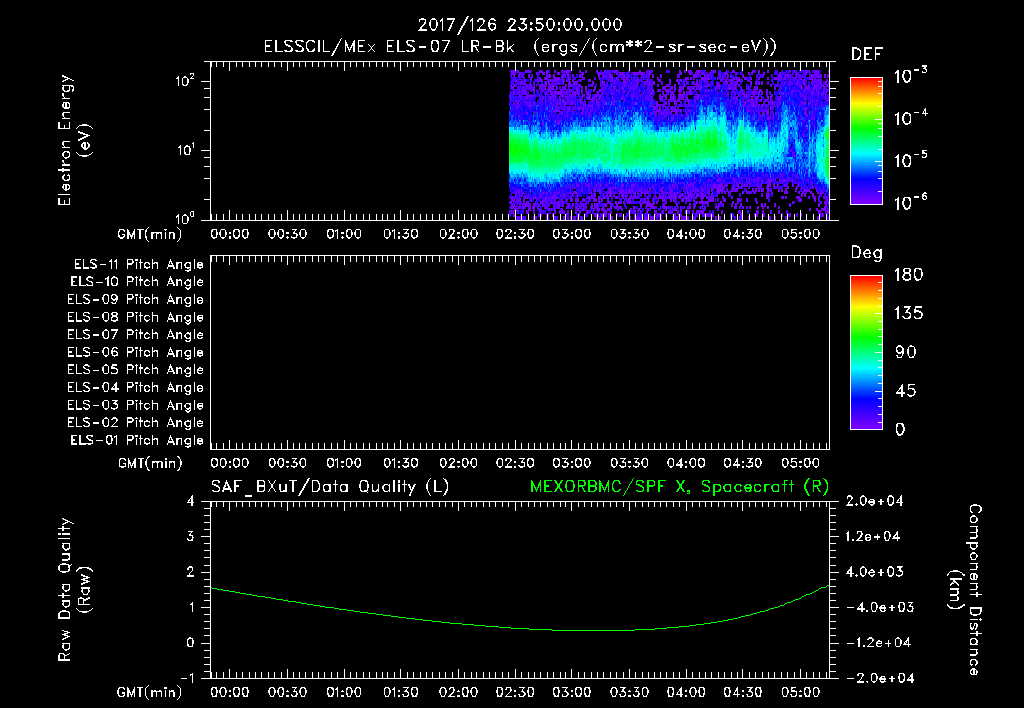The image size is (1024, 708).
Task: Click the 4 tick on data quality axis
Action: point(191,502)
